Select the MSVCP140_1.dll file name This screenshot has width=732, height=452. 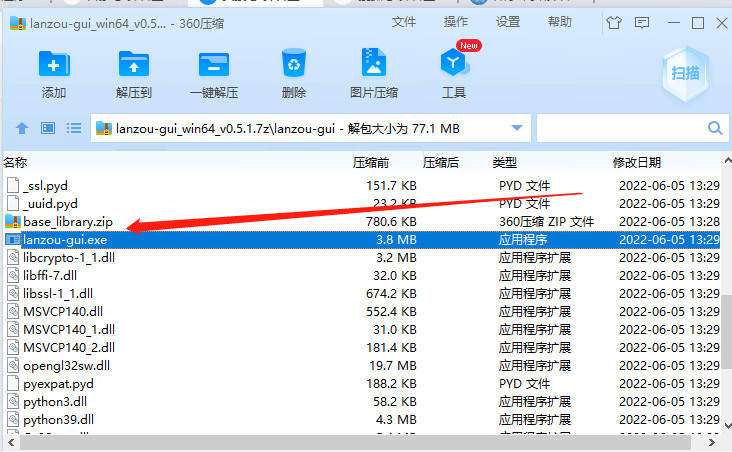click(69, 330)
